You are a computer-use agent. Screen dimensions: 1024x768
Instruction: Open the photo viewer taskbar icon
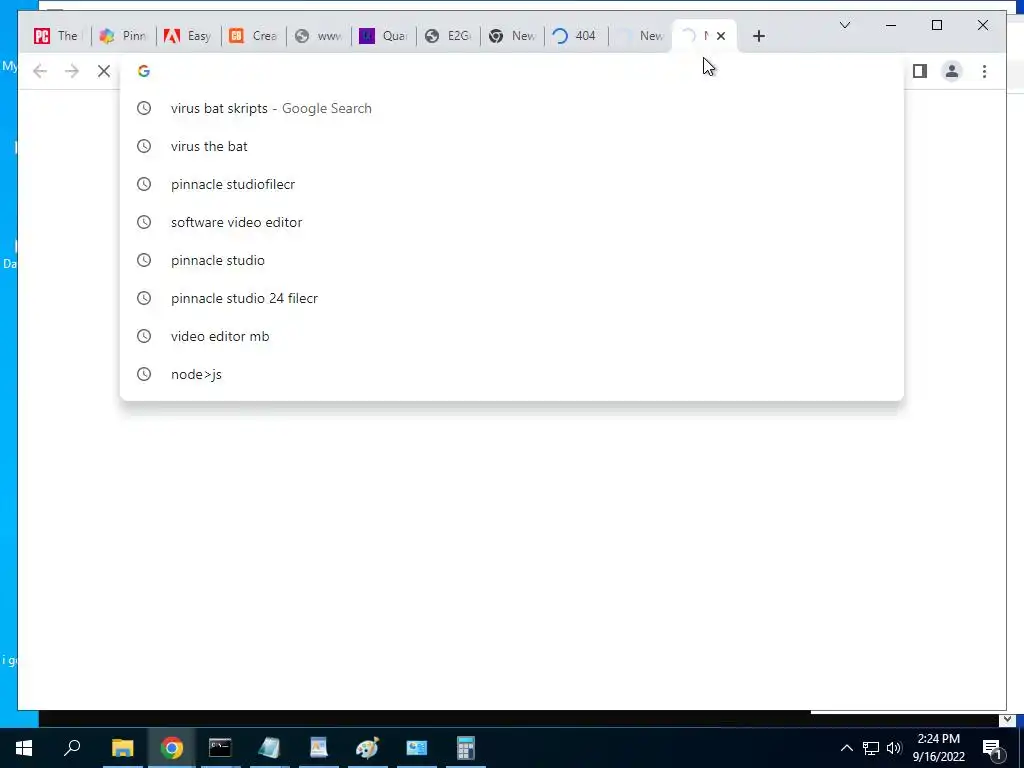tap(318, 748)
